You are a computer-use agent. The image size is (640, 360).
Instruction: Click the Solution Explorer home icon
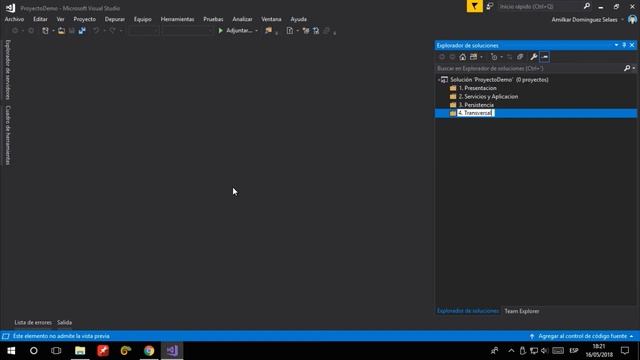pyautogui.click(x=462, y=57)
